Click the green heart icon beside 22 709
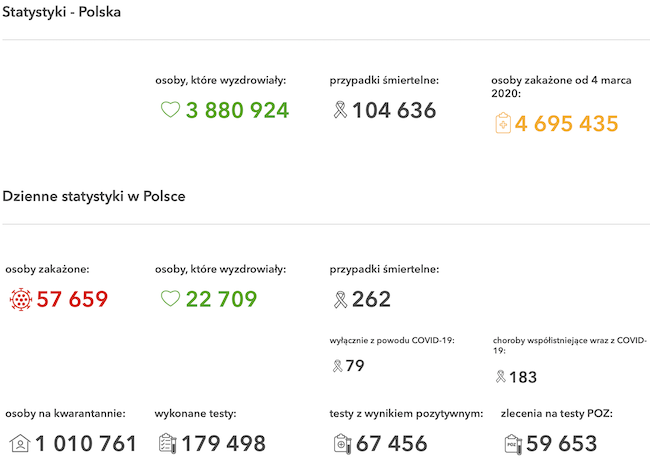Screen dimensions: 650x469 [170, 299]
